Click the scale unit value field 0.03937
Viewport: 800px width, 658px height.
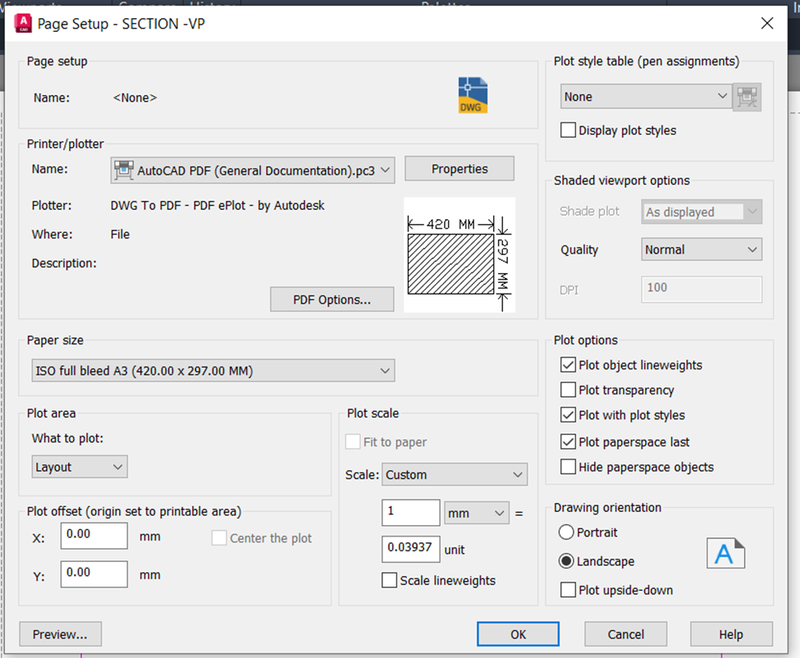point(411,549)
